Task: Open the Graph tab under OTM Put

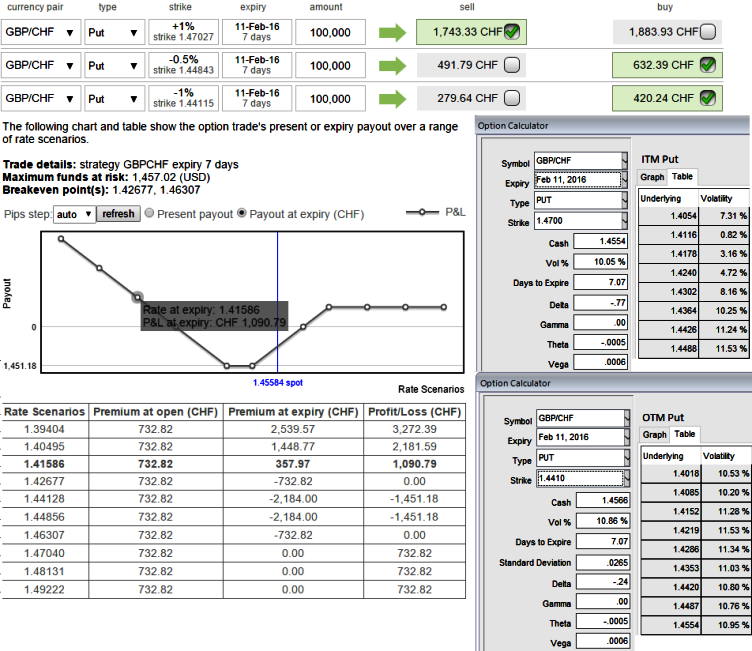Action: 654,435
